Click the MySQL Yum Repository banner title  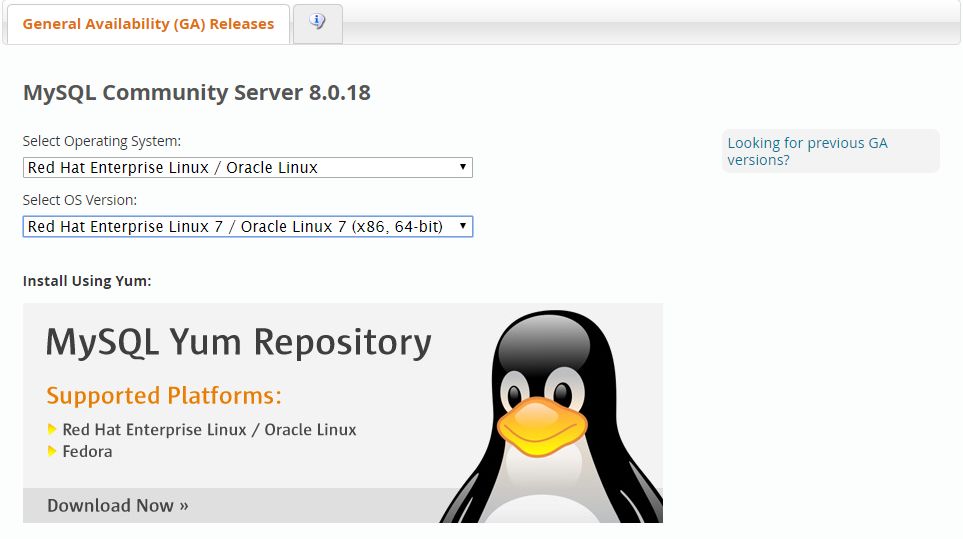click(238, 342)
